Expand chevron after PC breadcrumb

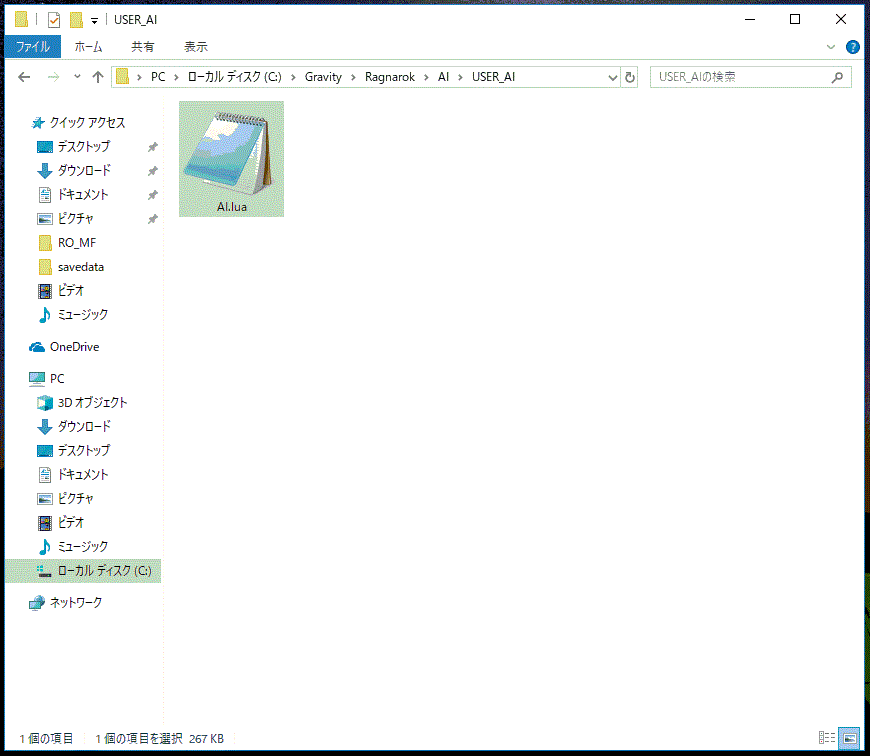pyautogui.click(x=176, y=77)
